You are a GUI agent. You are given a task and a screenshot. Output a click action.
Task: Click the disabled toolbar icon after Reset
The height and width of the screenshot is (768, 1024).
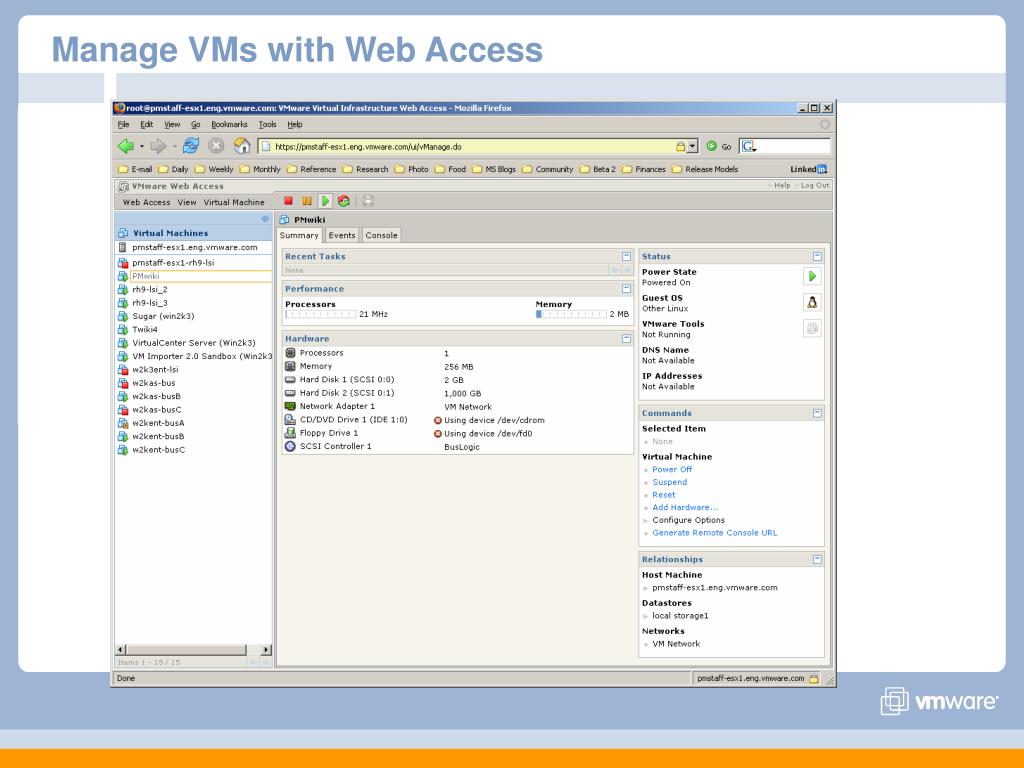pyautogui.click(x=368, y=201)
